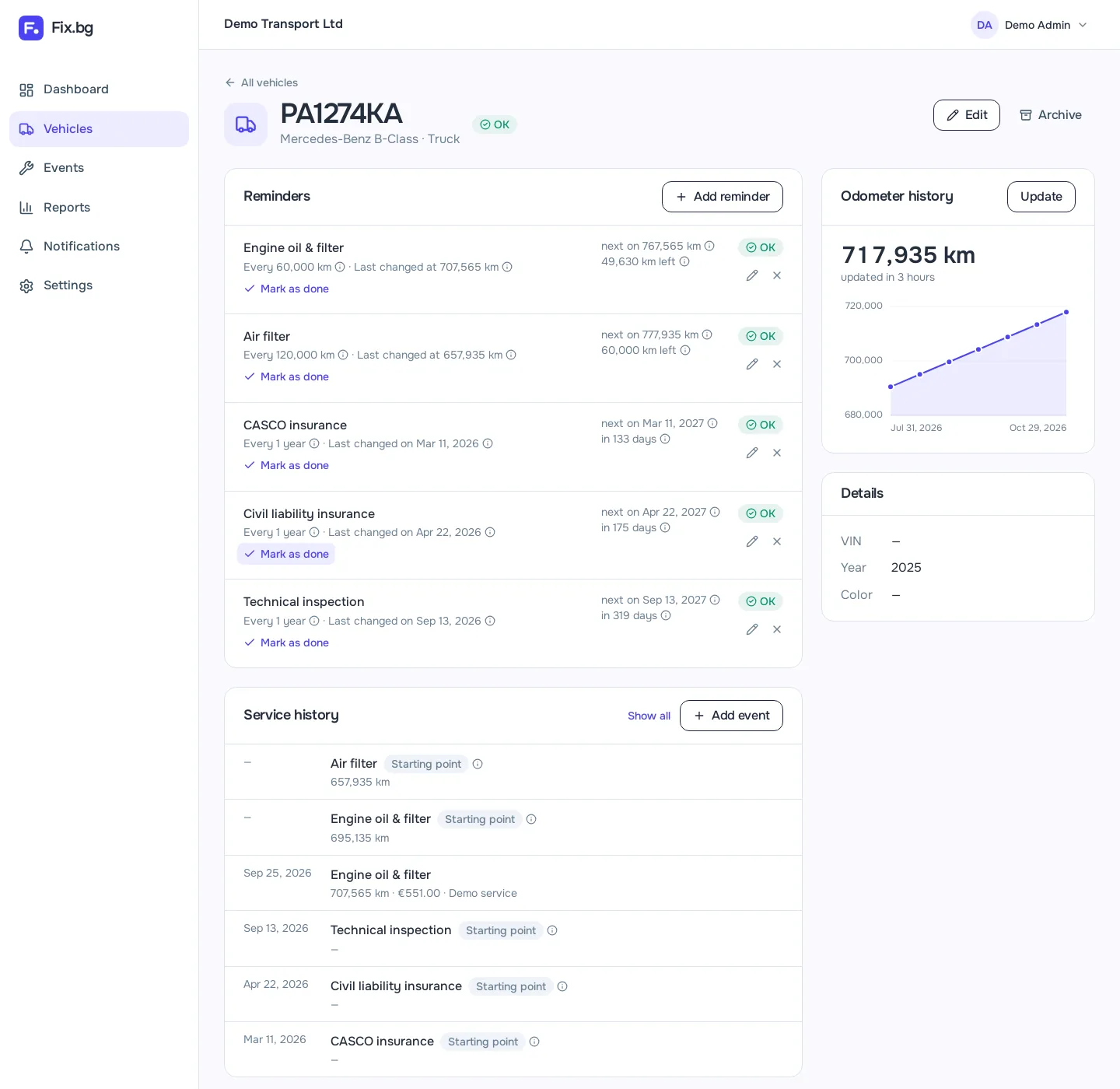Click pencil icon for CASCO insurance reminder

tap(752, 453)
